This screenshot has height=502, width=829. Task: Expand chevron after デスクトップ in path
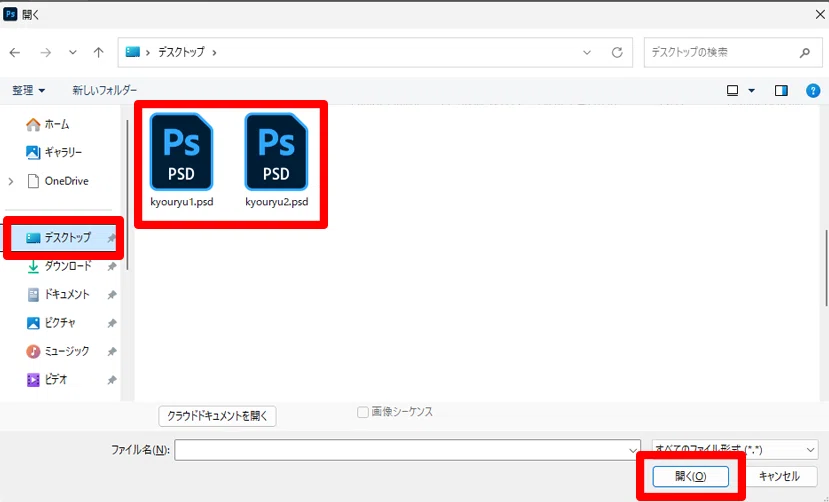point(214,52)
